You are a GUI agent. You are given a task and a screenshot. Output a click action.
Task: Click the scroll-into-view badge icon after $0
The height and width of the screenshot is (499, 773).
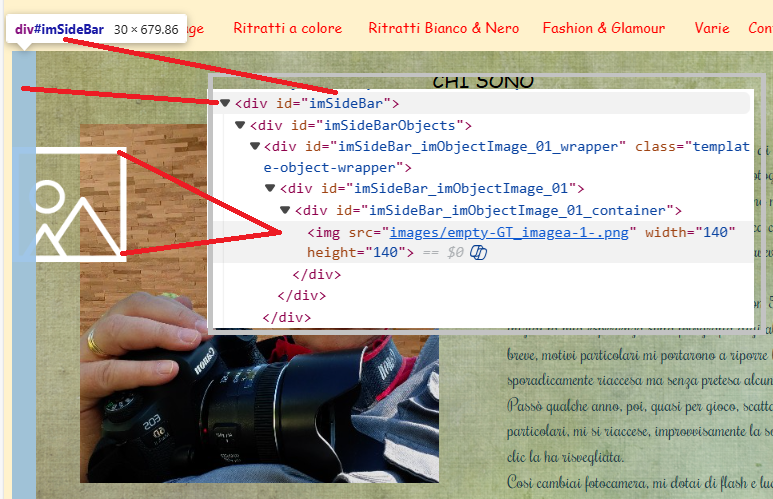click(478, 253)
